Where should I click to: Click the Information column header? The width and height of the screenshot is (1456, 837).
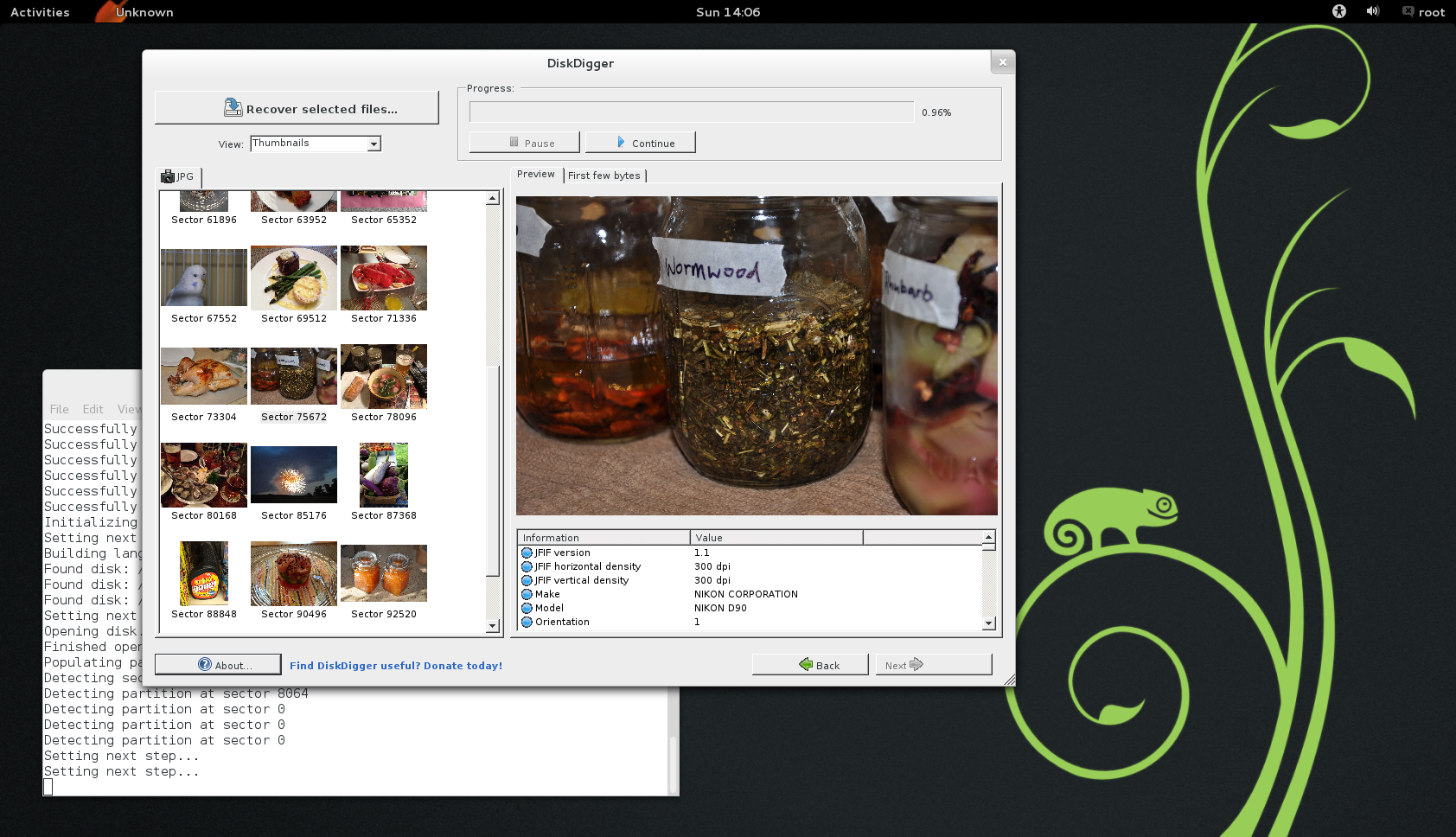(x=603, y=538)
